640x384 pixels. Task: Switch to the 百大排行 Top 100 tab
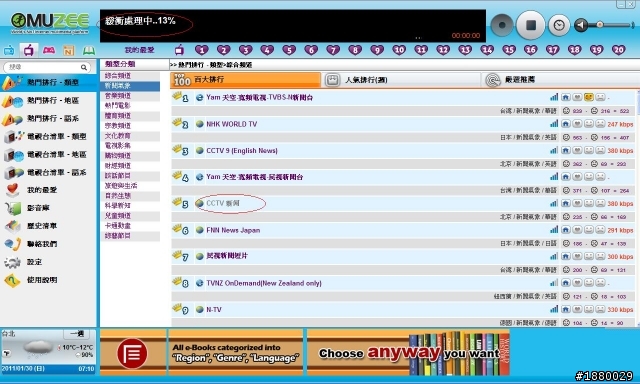pyautogui.click(x=245, y=80)
